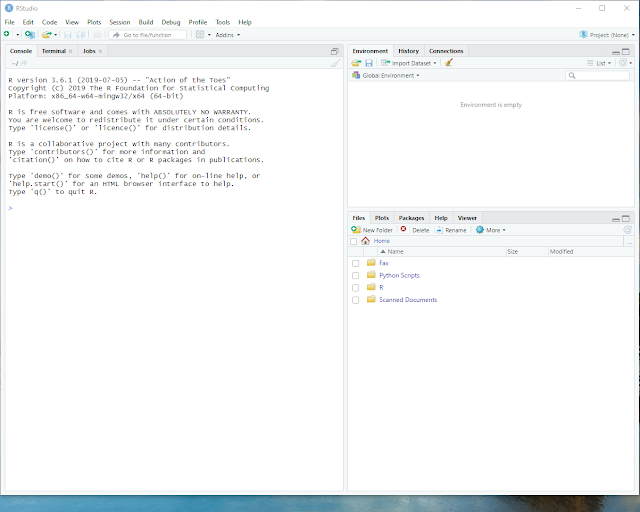The image size is (640, 512).
Task: Open the More dropdown in Files
Action: point(491,230)
